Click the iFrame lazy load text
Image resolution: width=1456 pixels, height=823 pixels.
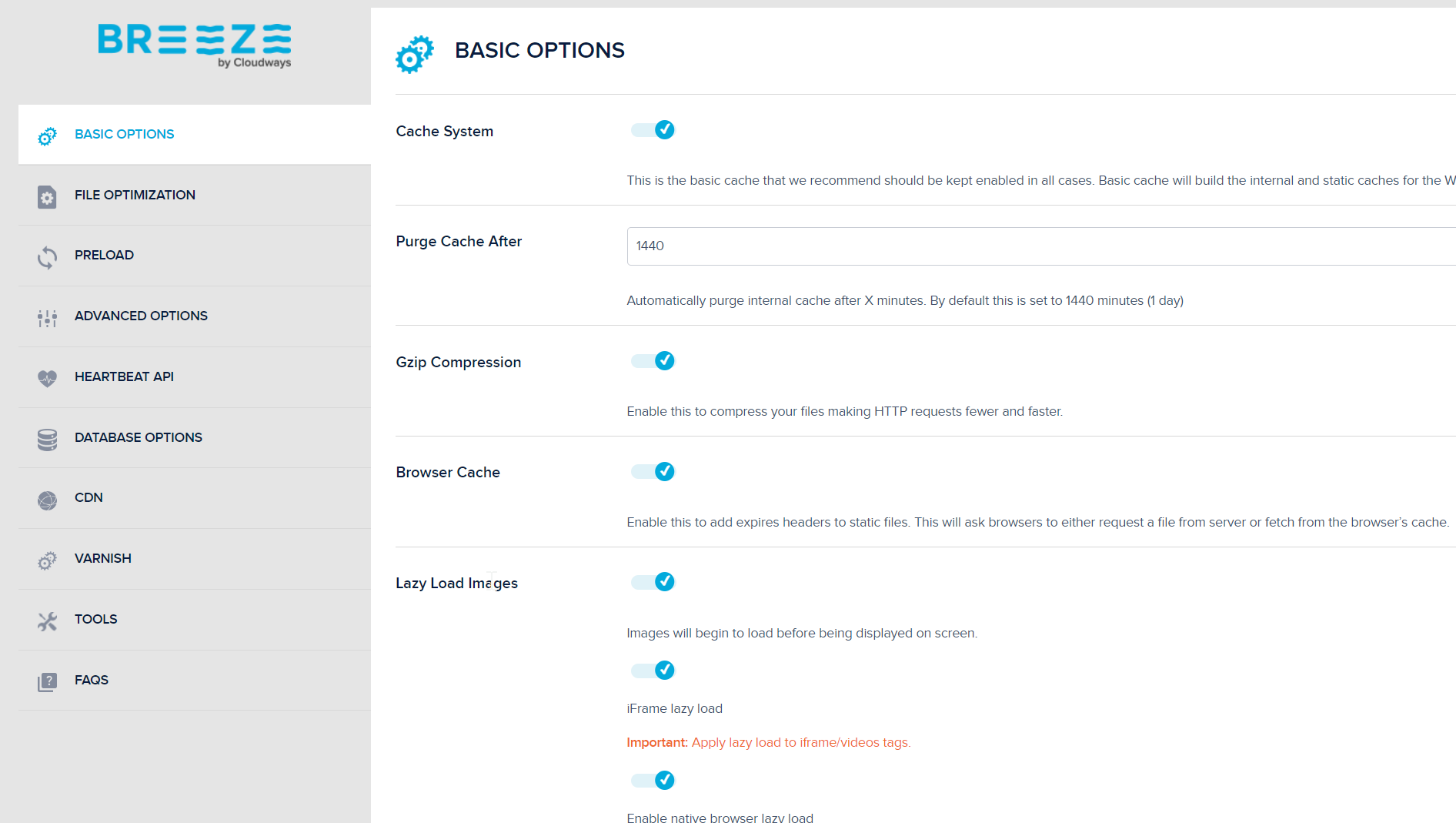pyautogui.click(x=675, y=709)
